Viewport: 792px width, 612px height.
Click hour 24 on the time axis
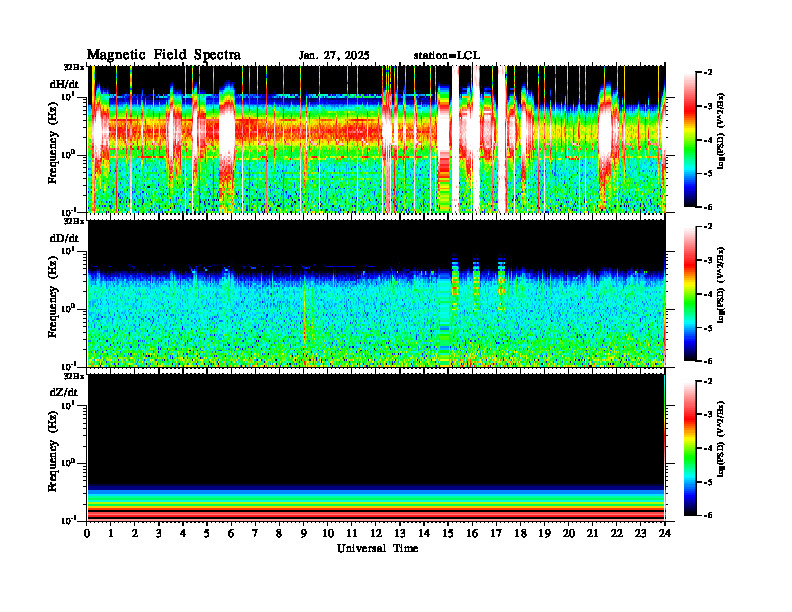pyautogui.click(x=665, y=533)
